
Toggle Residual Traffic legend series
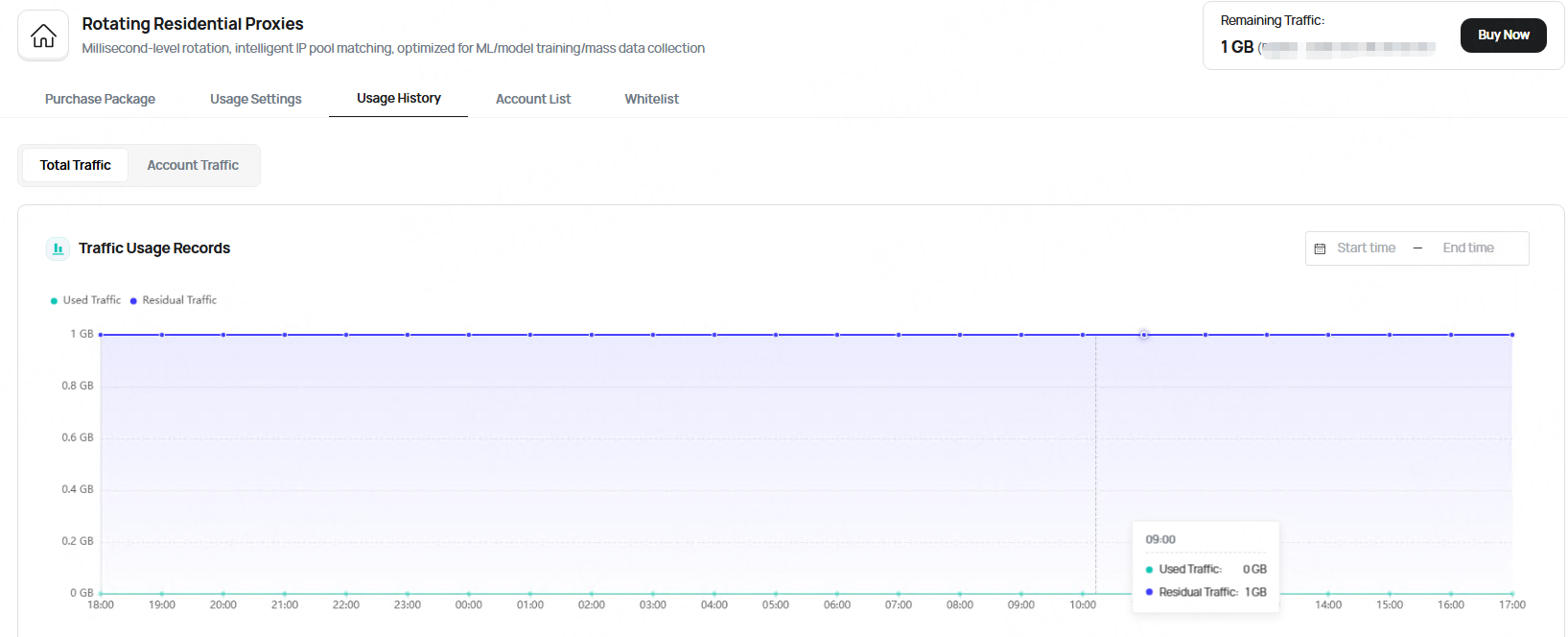click(173, 300)
